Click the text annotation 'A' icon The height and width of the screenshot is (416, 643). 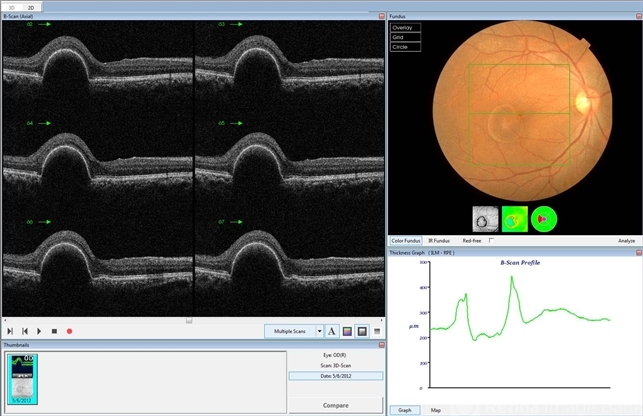[x=331, y=331]
